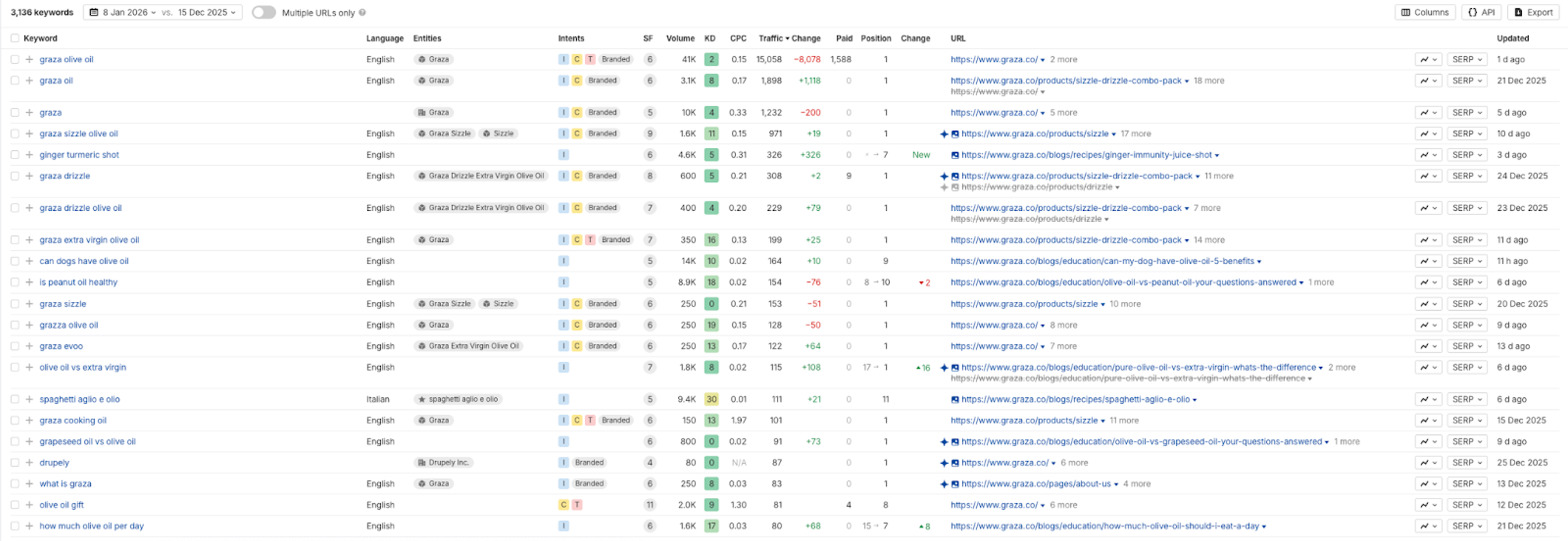Click yellow KD badge 30 for spaghetti aglio e olio
This screenshot has width=1568, height=541.
pos(711,400)
